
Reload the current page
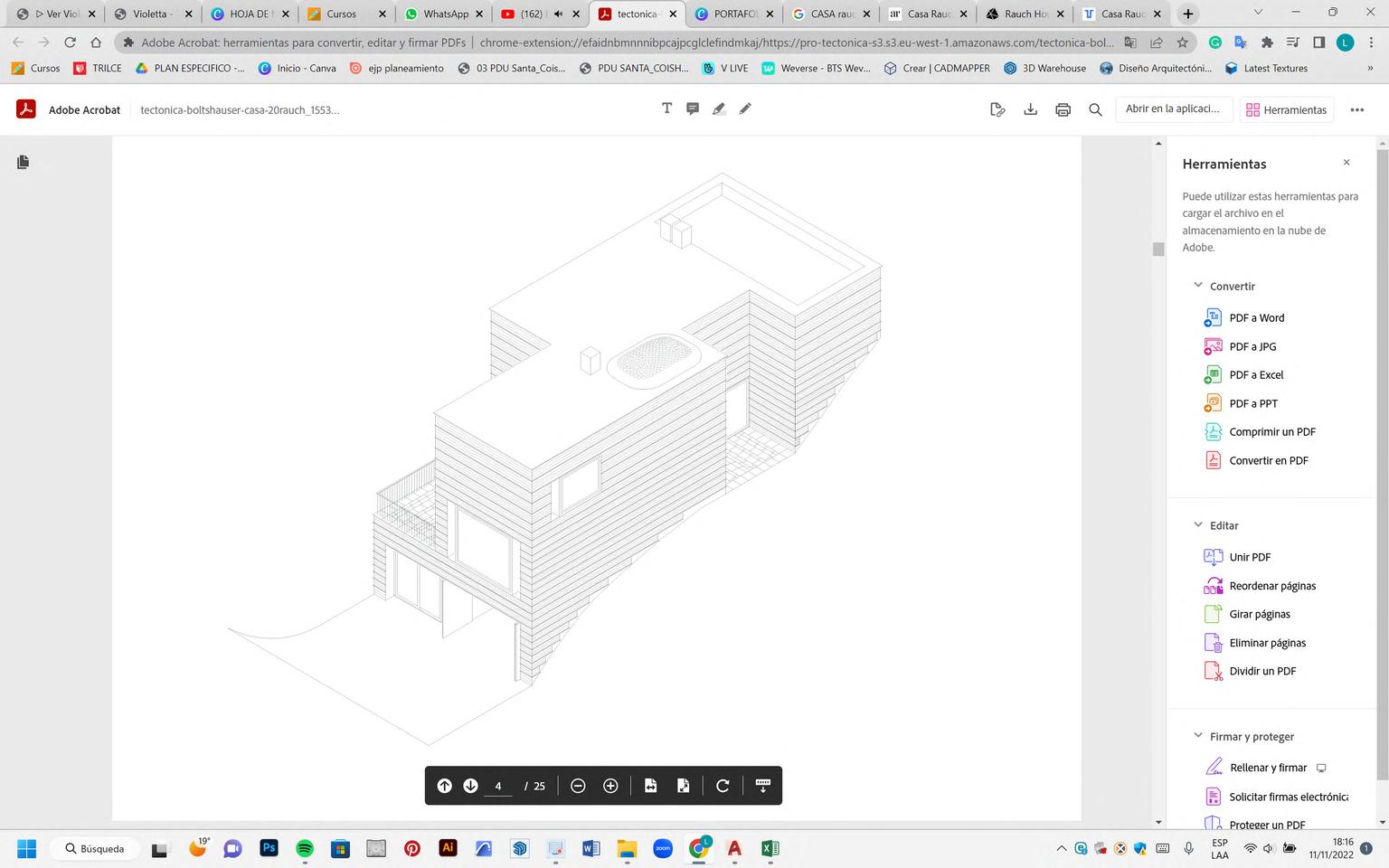(70, 42)
